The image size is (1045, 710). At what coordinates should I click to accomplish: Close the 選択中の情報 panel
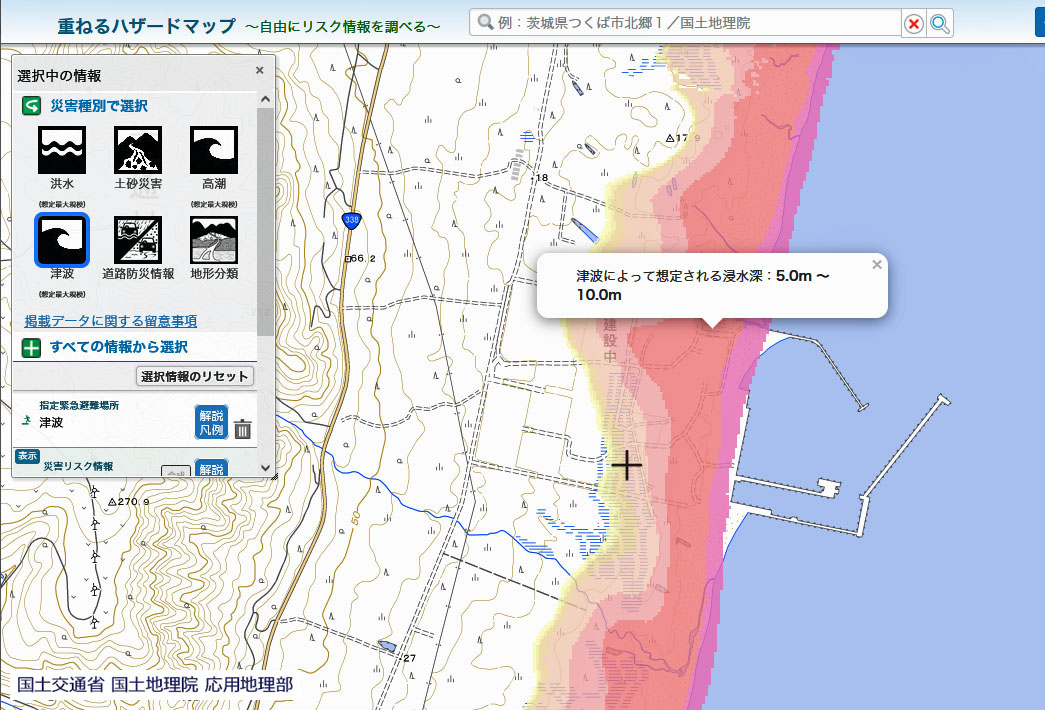tap(260, 70)
